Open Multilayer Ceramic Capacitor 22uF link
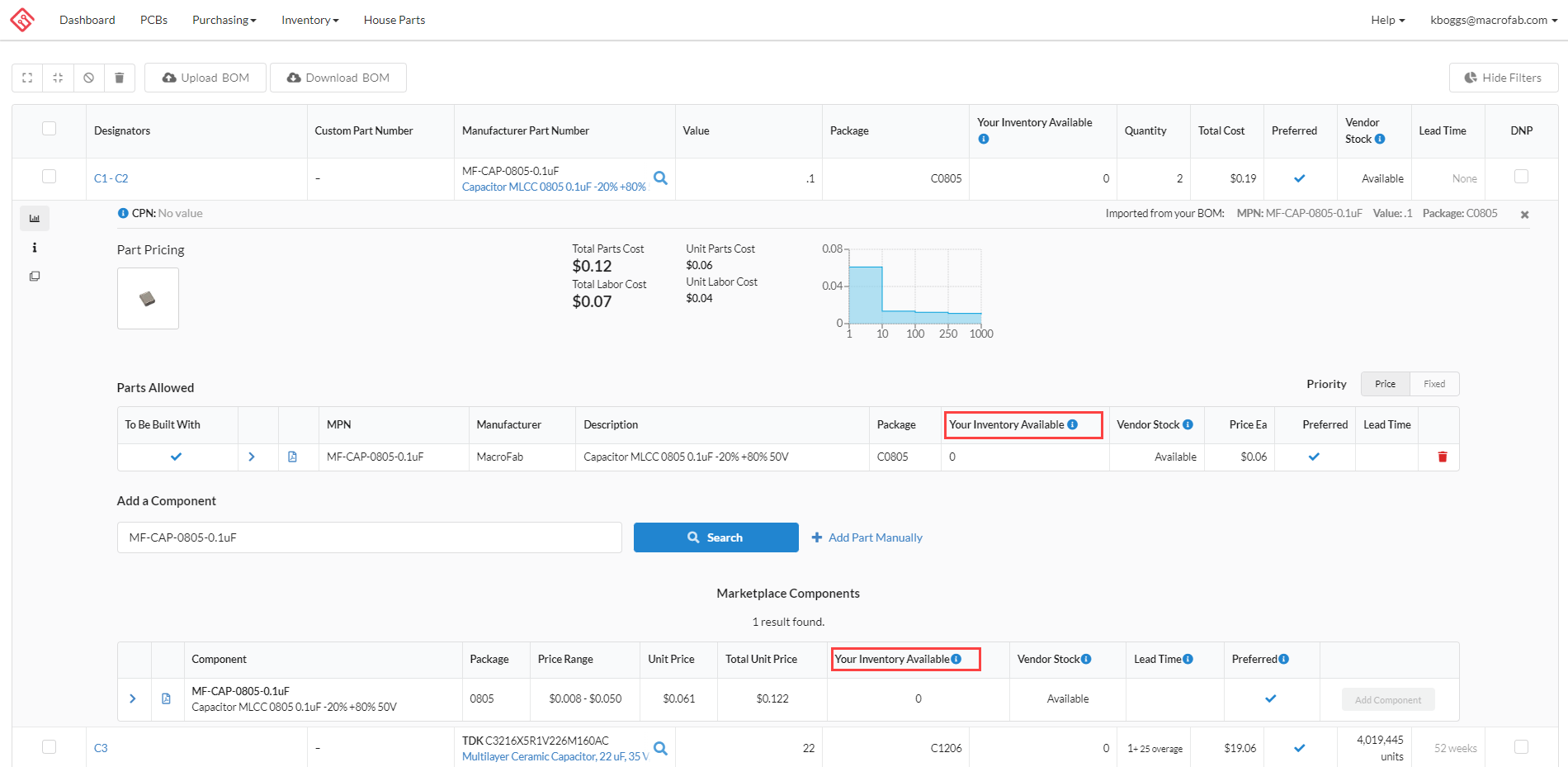 coord(555,756)
